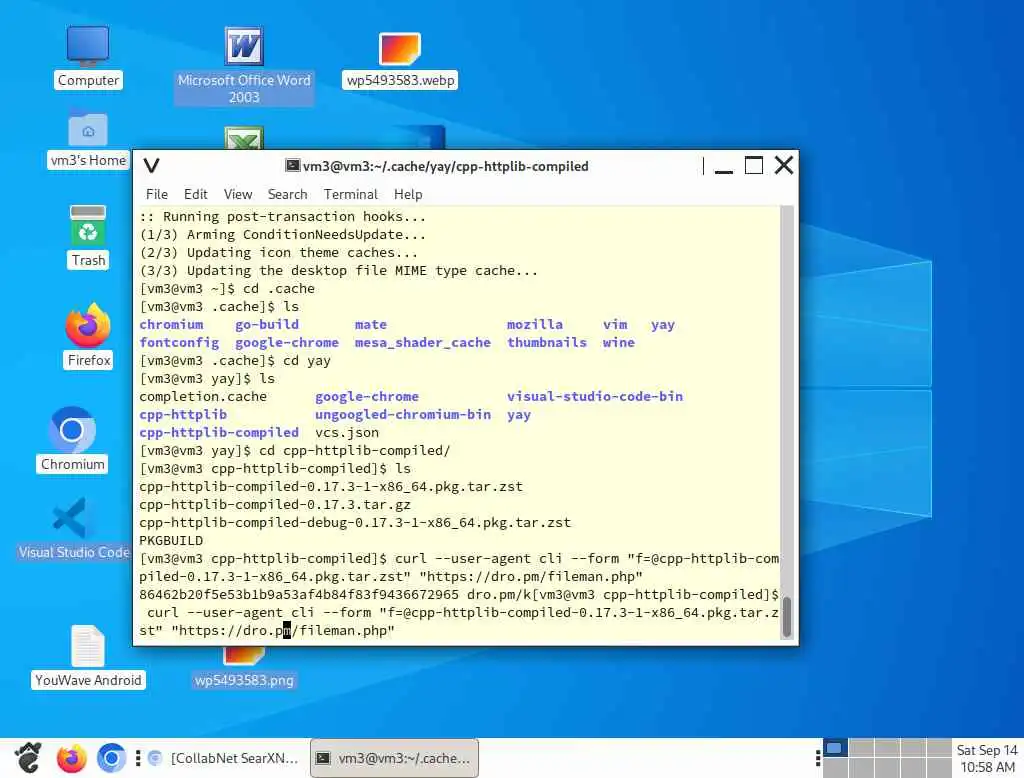Click the vcs.json filename in the terminal
This screenshot has height=778, width=1024.
(347, 432)
